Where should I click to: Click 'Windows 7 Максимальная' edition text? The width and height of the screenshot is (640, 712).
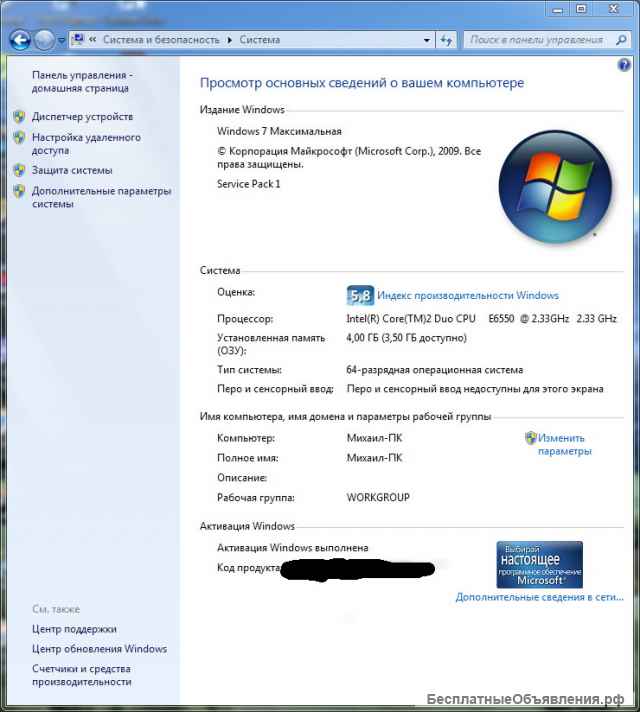point(279,131)
